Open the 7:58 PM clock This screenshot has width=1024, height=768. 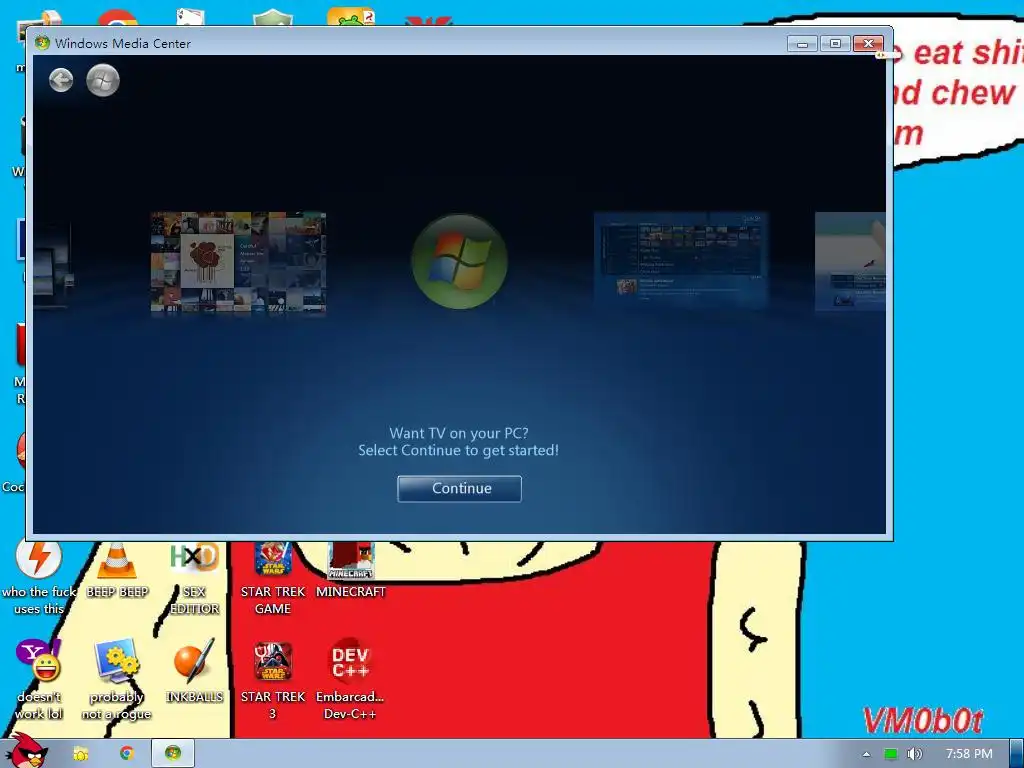click(x=969, y=754)
